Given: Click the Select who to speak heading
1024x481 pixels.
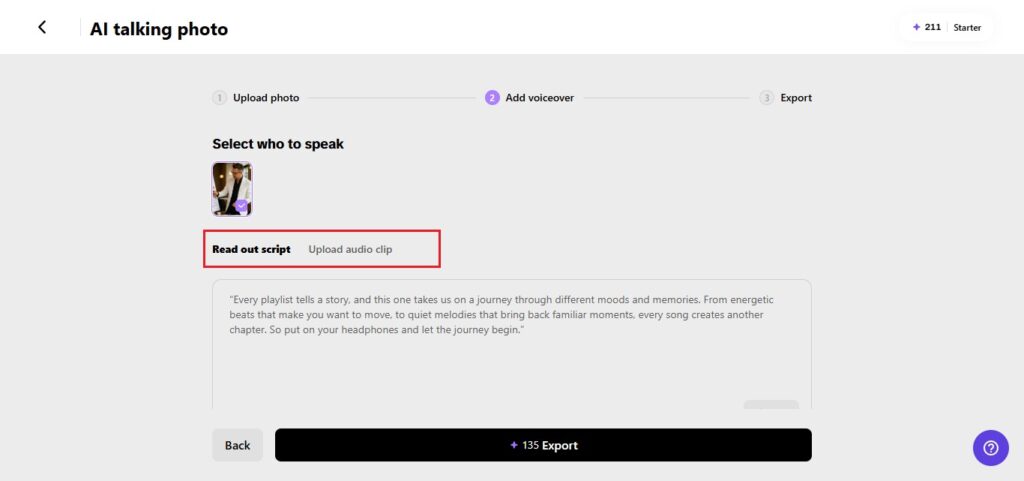Looking at the screenshot, I should coord(278,144).
